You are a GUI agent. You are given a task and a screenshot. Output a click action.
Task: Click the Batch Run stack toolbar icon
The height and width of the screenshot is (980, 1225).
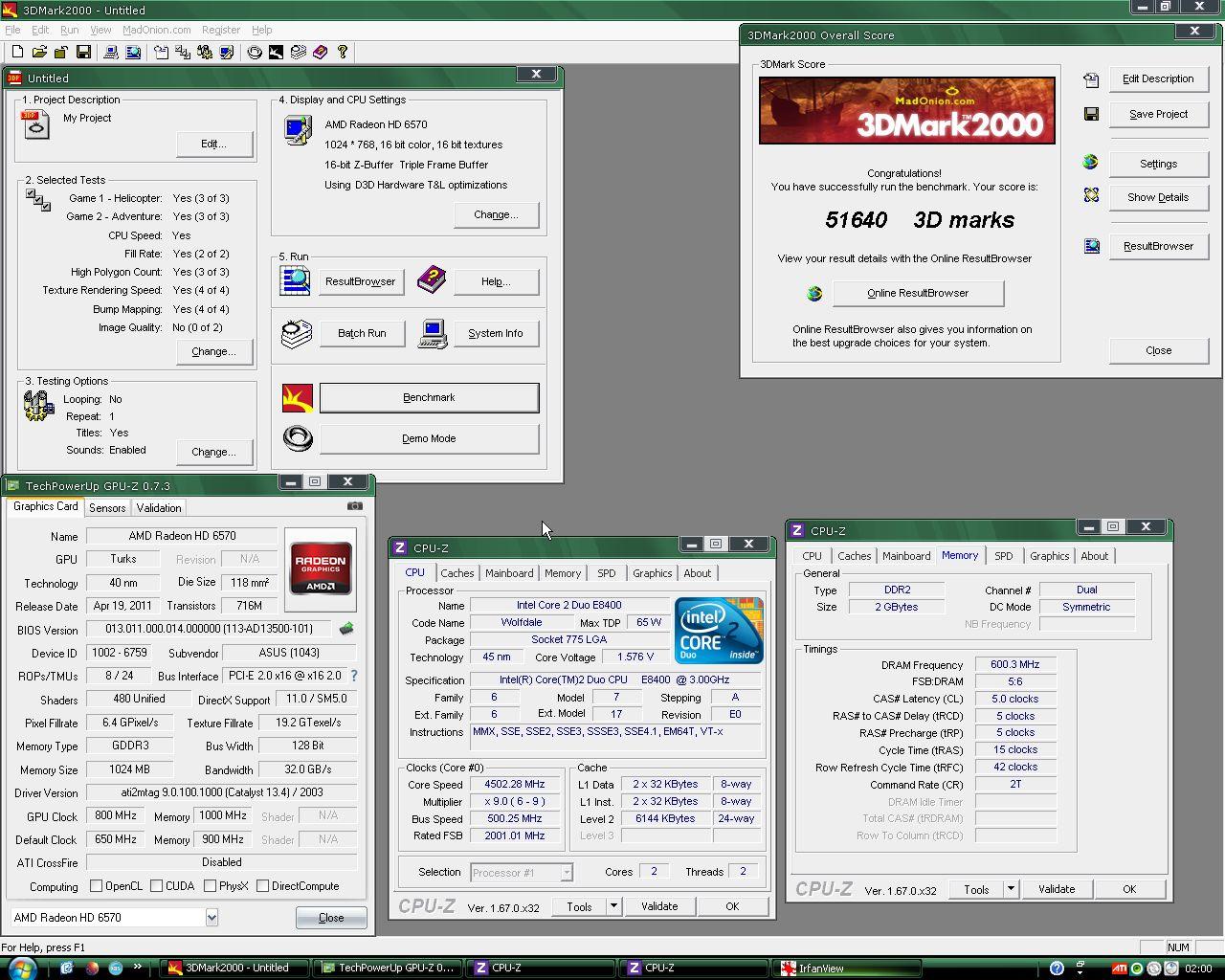click(x=298, y=52)
